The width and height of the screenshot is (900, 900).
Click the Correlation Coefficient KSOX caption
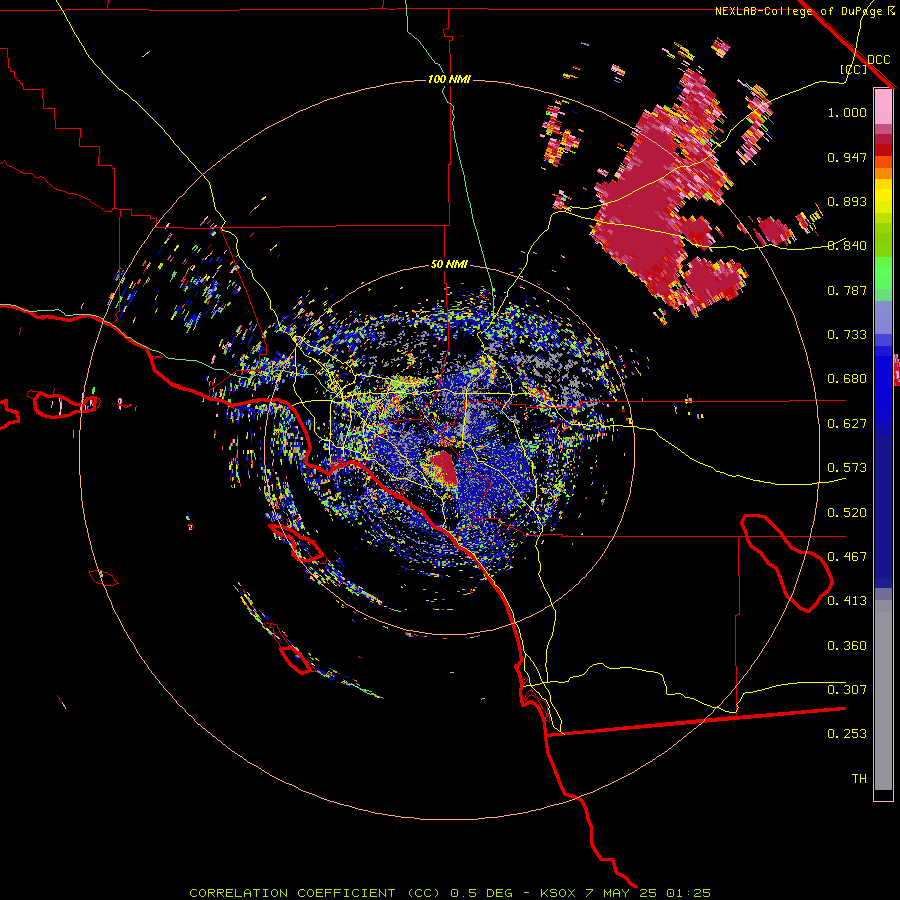point(450,893)
